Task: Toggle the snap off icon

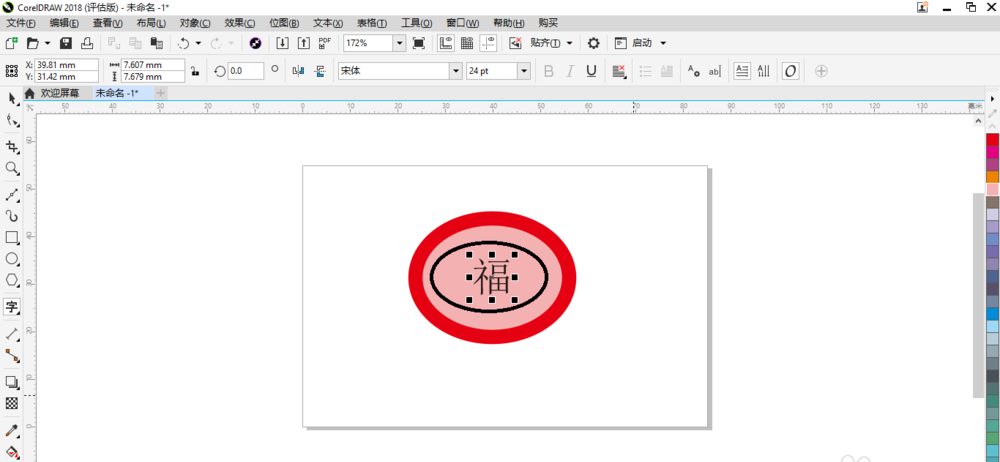Action: click(x=516, y=43)
